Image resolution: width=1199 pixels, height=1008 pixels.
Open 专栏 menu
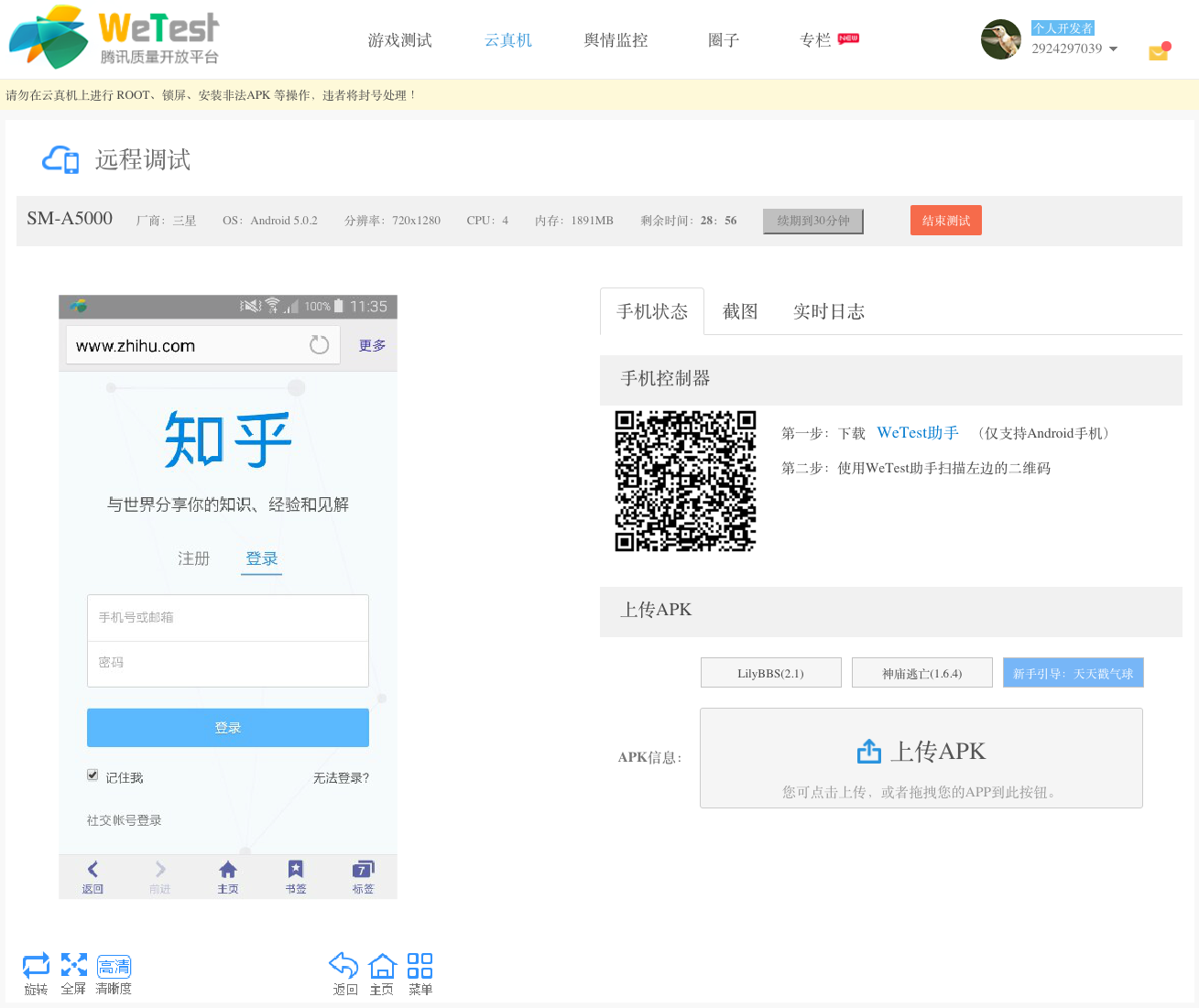[x=815, y=40]
